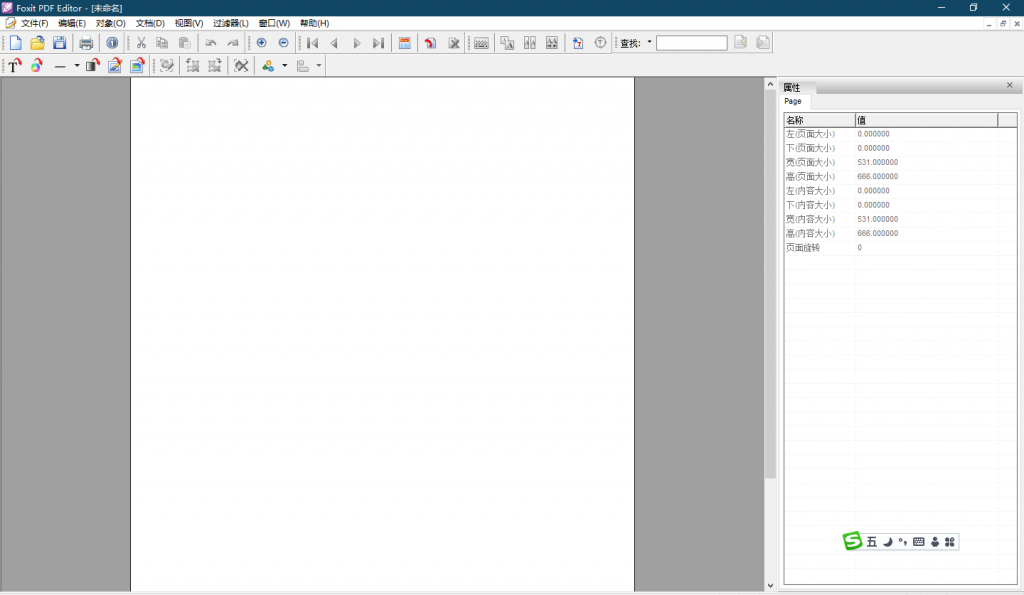
Task: Click the Sogou input method S logo
Action: (x=852, y=541)
